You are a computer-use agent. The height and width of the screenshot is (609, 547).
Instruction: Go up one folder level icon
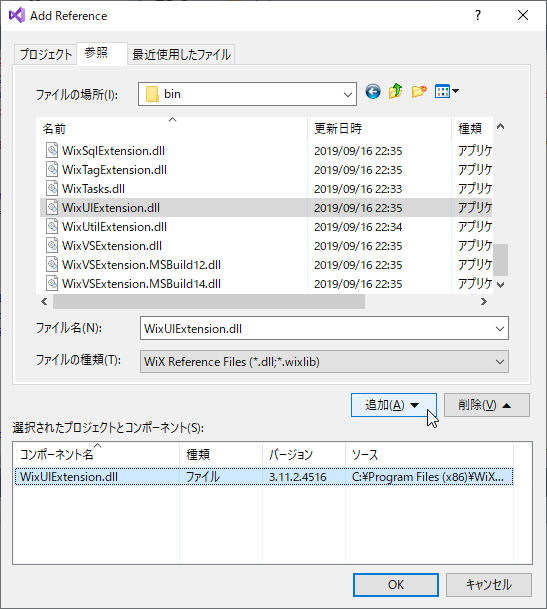[395, 92]
